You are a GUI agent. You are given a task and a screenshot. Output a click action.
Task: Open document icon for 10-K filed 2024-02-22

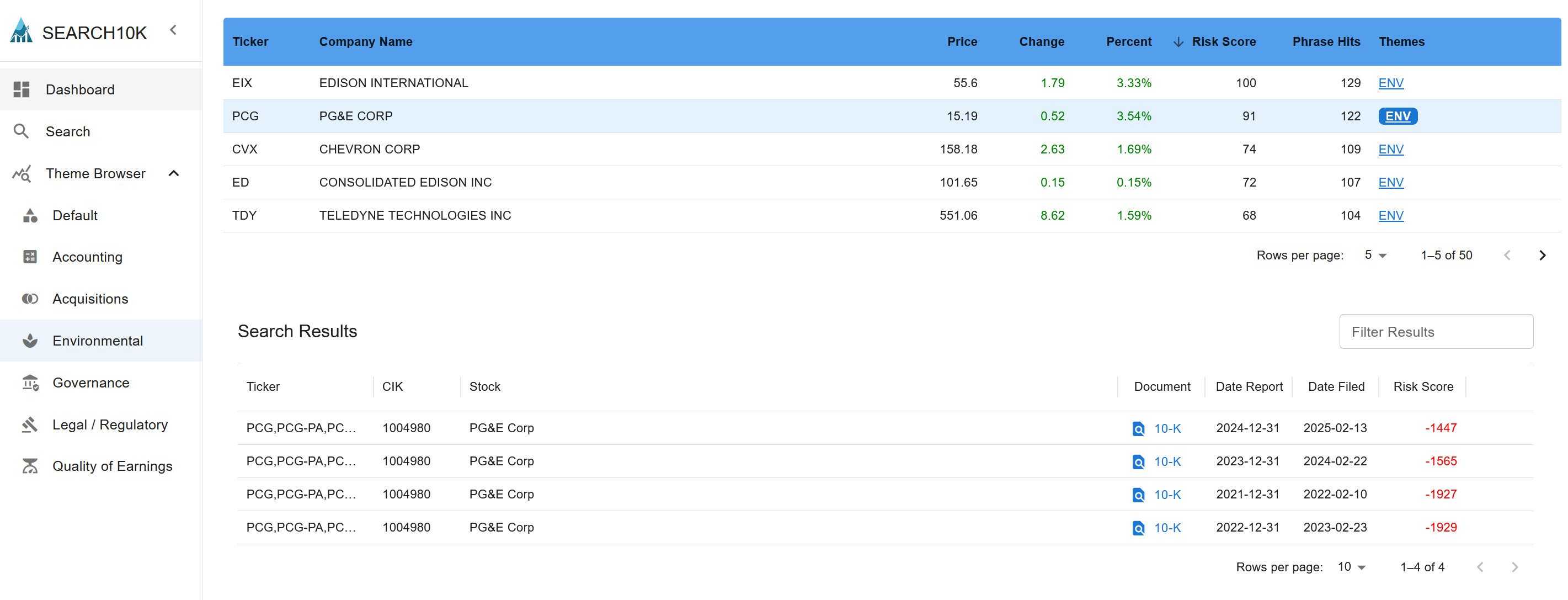[1138, 461]
